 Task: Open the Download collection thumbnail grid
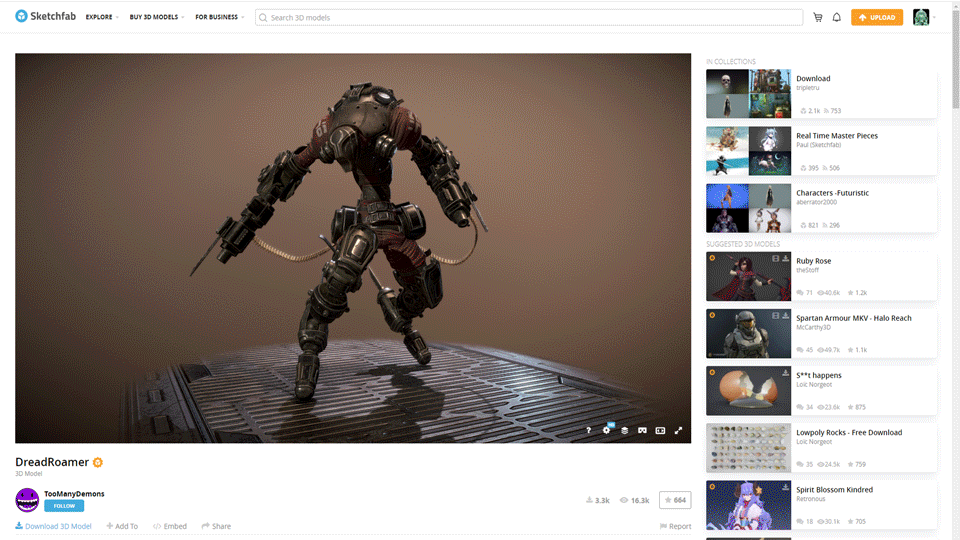tap(748, 94)
